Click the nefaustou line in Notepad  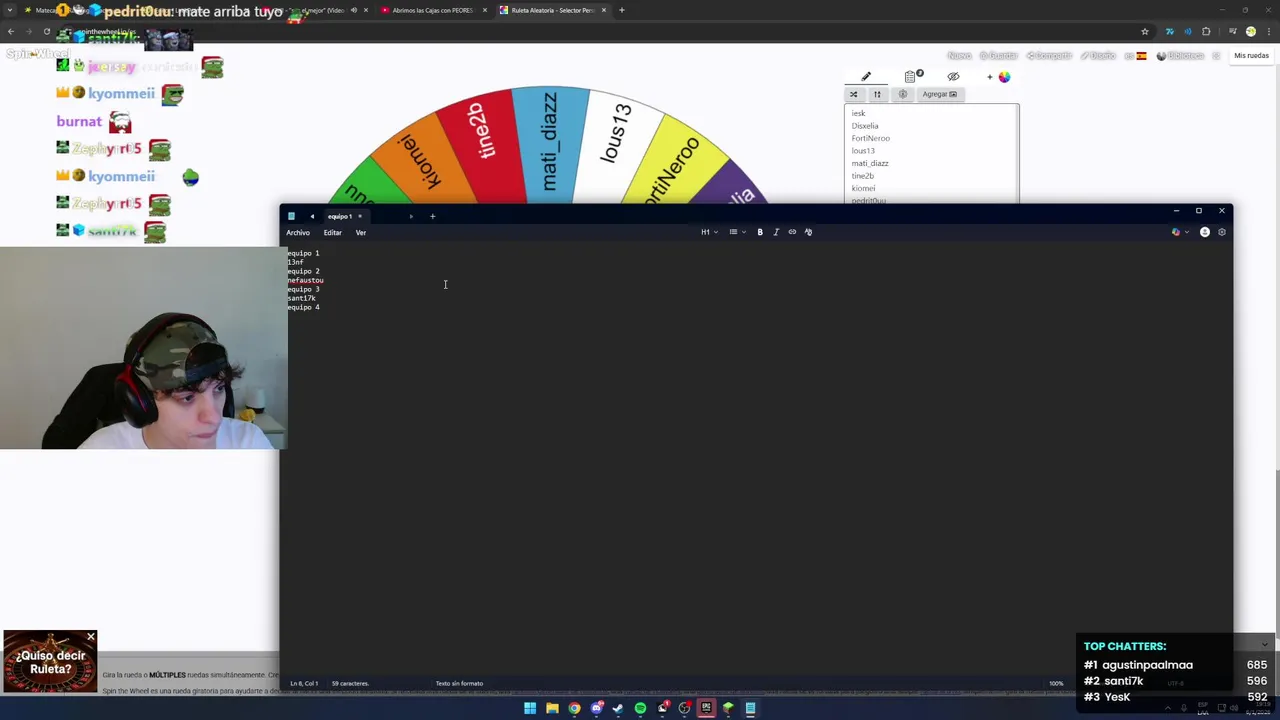(x=305, y=281)
